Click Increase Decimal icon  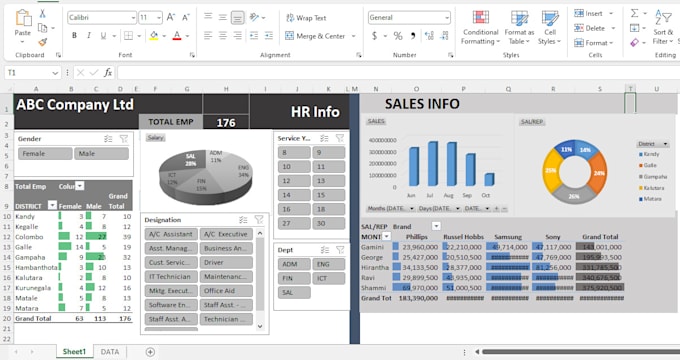(429, 36)
